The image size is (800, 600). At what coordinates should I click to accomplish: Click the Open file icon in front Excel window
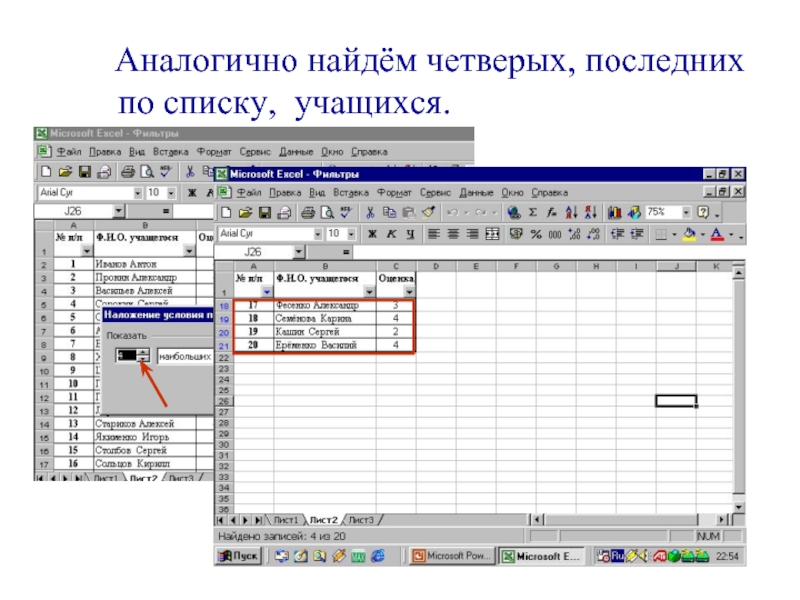(245, 212)
